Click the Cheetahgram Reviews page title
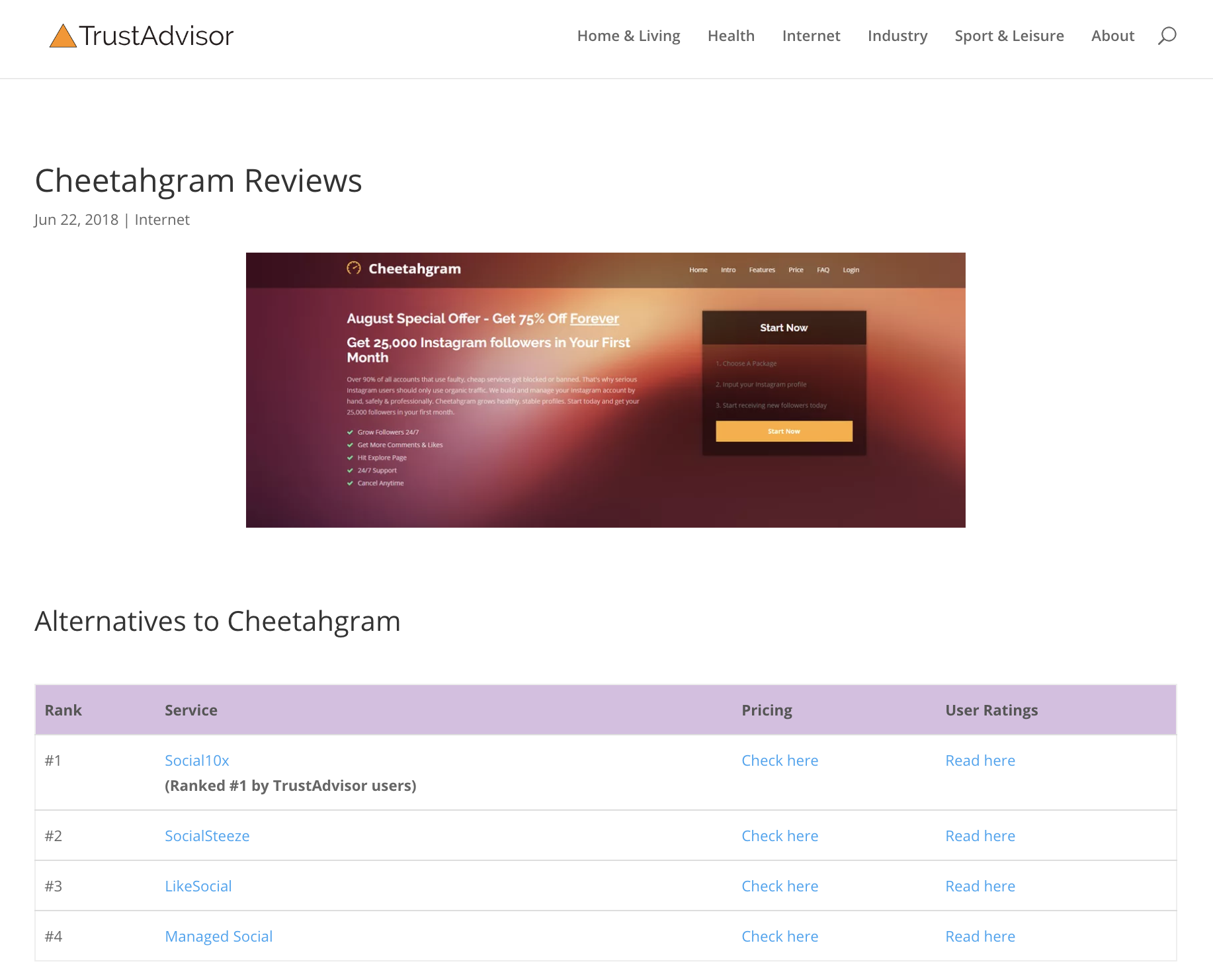 (198, 181)
